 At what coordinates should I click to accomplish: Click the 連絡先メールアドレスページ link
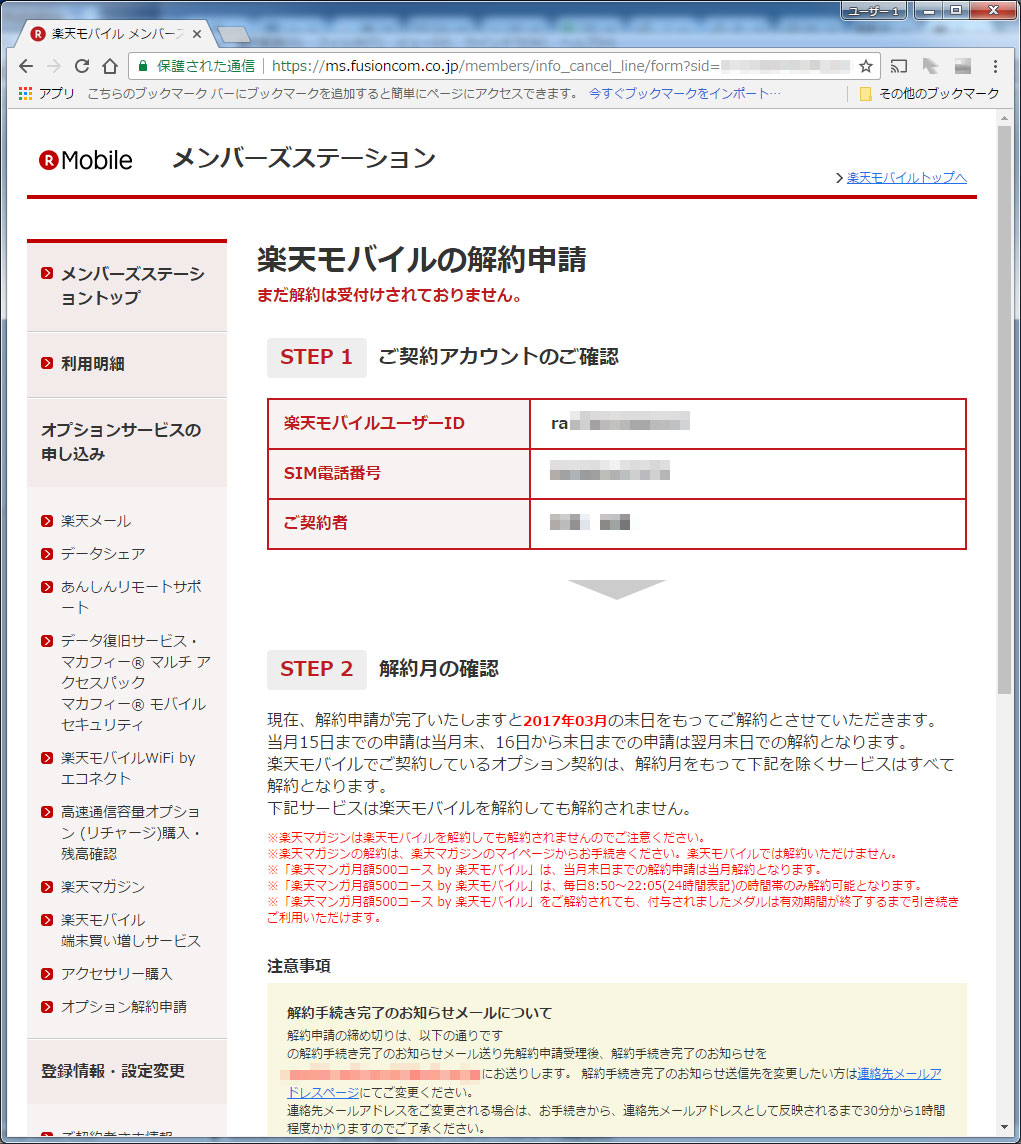pyautogui.click(x=898, y=1074)
